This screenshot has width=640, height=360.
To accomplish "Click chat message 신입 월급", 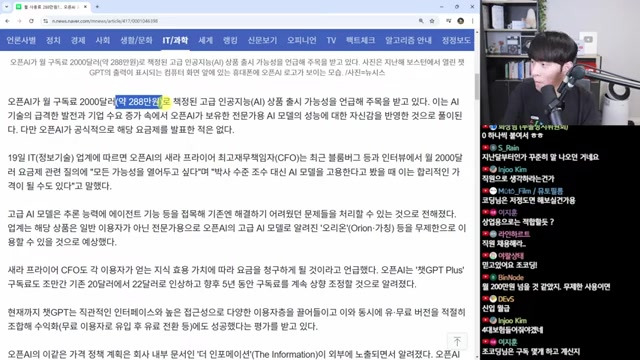I will (x=496, y=309).
